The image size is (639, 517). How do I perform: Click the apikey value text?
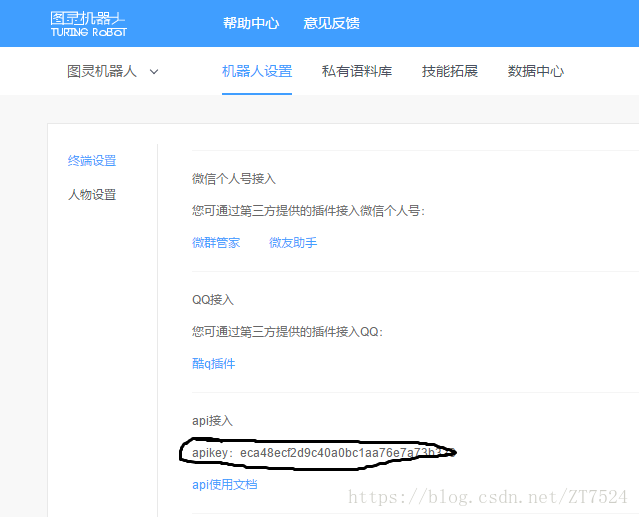347,453
